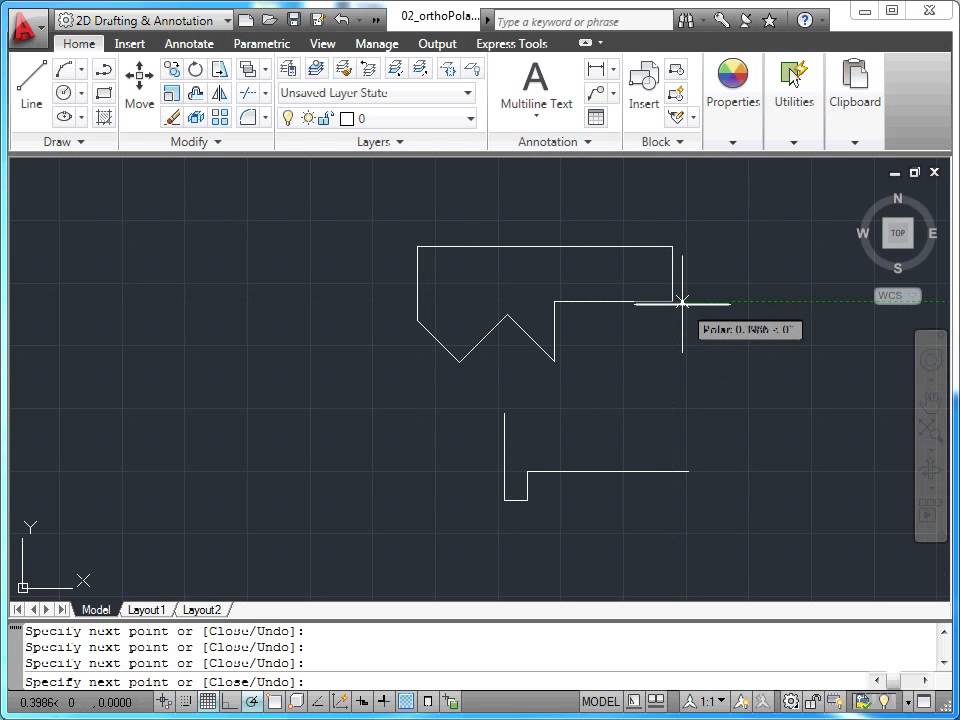The height and width of the screenshot is (720, 960).
Task: Open the Express Tools tab
Action: [511, 43]
